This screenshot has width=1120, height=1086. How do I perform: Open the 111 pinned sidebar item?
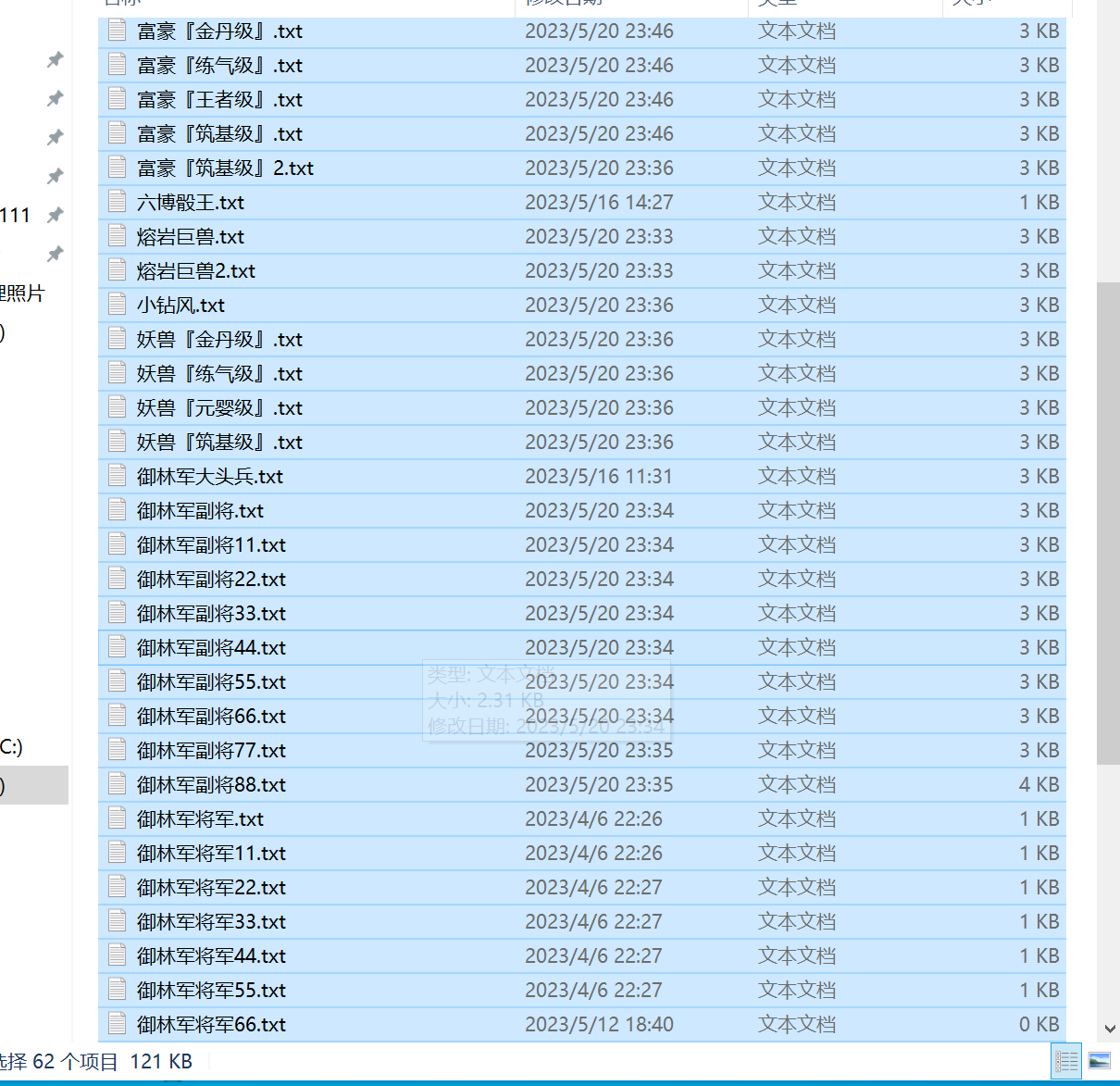click(15, 215)
